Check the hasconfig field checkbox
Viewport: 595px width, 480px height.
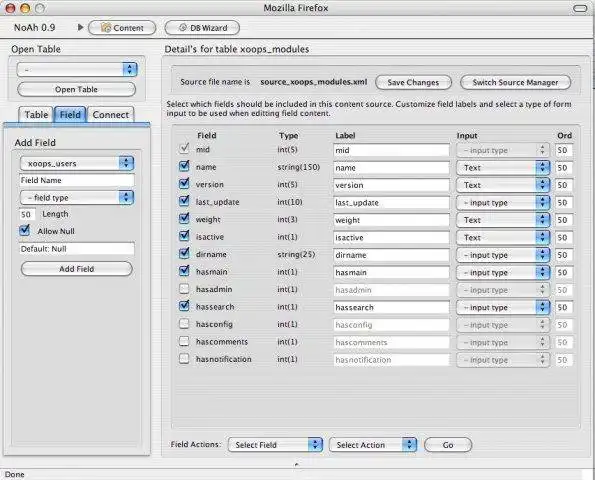(x=184, y=324)
